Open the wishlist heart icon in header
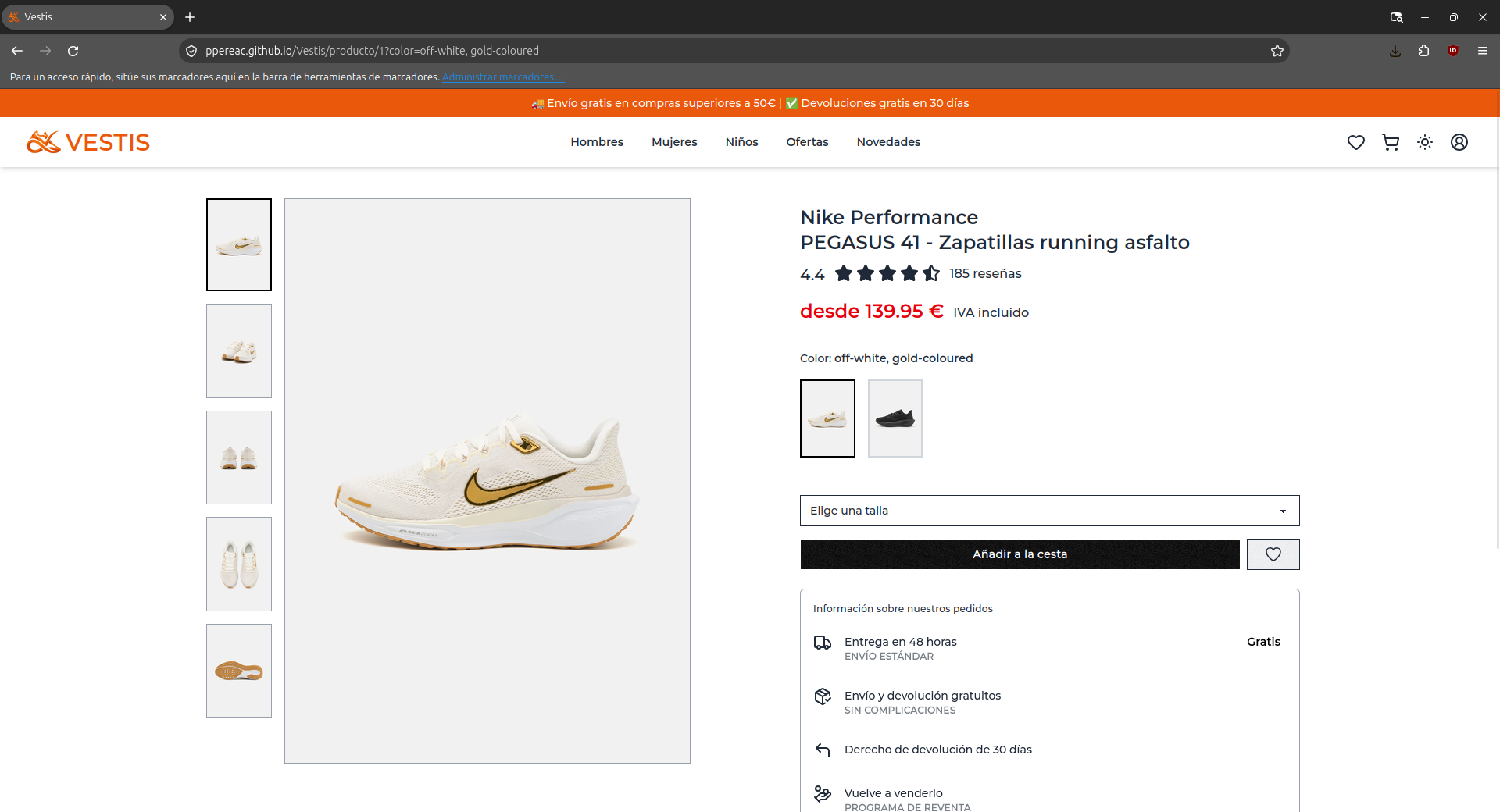The height and width of the screenshot is (812, 1500). click(x=1356, y=142)
